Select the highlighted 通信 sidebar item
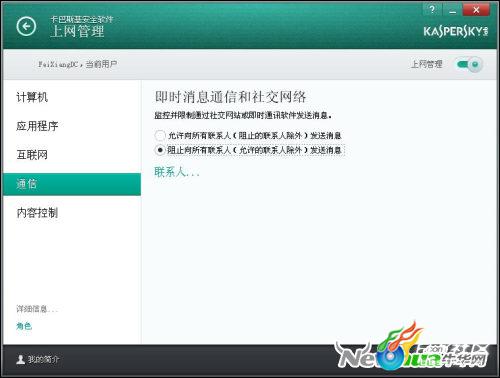This screenshot has width=500, height=378. click(72, 184)
